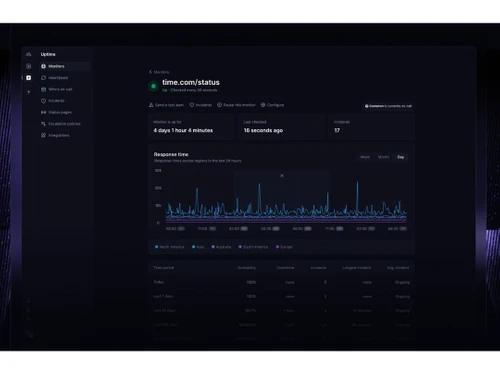Go back to Monitors via breadcrumb
This screenshot has height=375, width=500.
[161, 72]
